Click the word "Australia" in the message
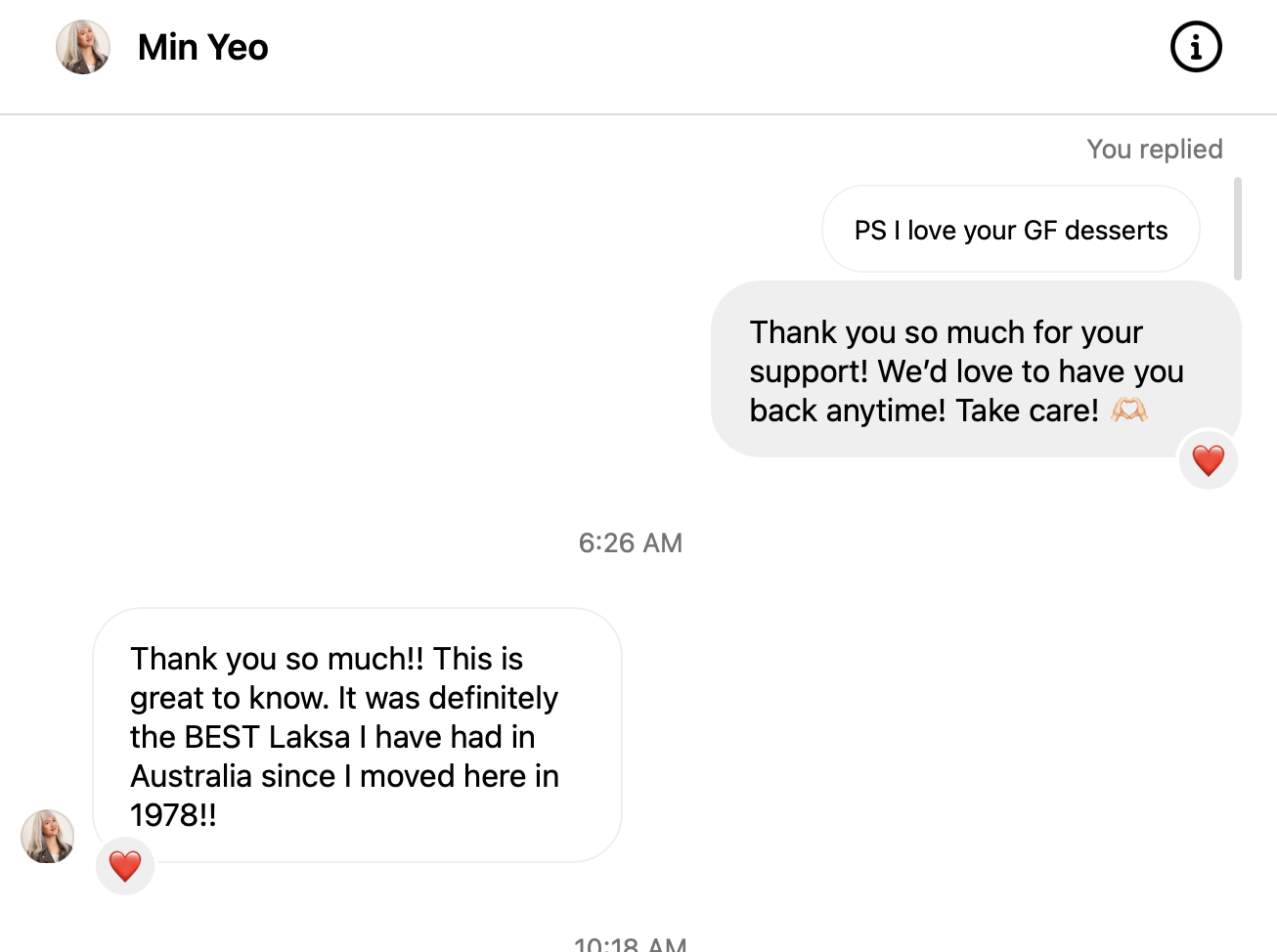 point(192,776)
